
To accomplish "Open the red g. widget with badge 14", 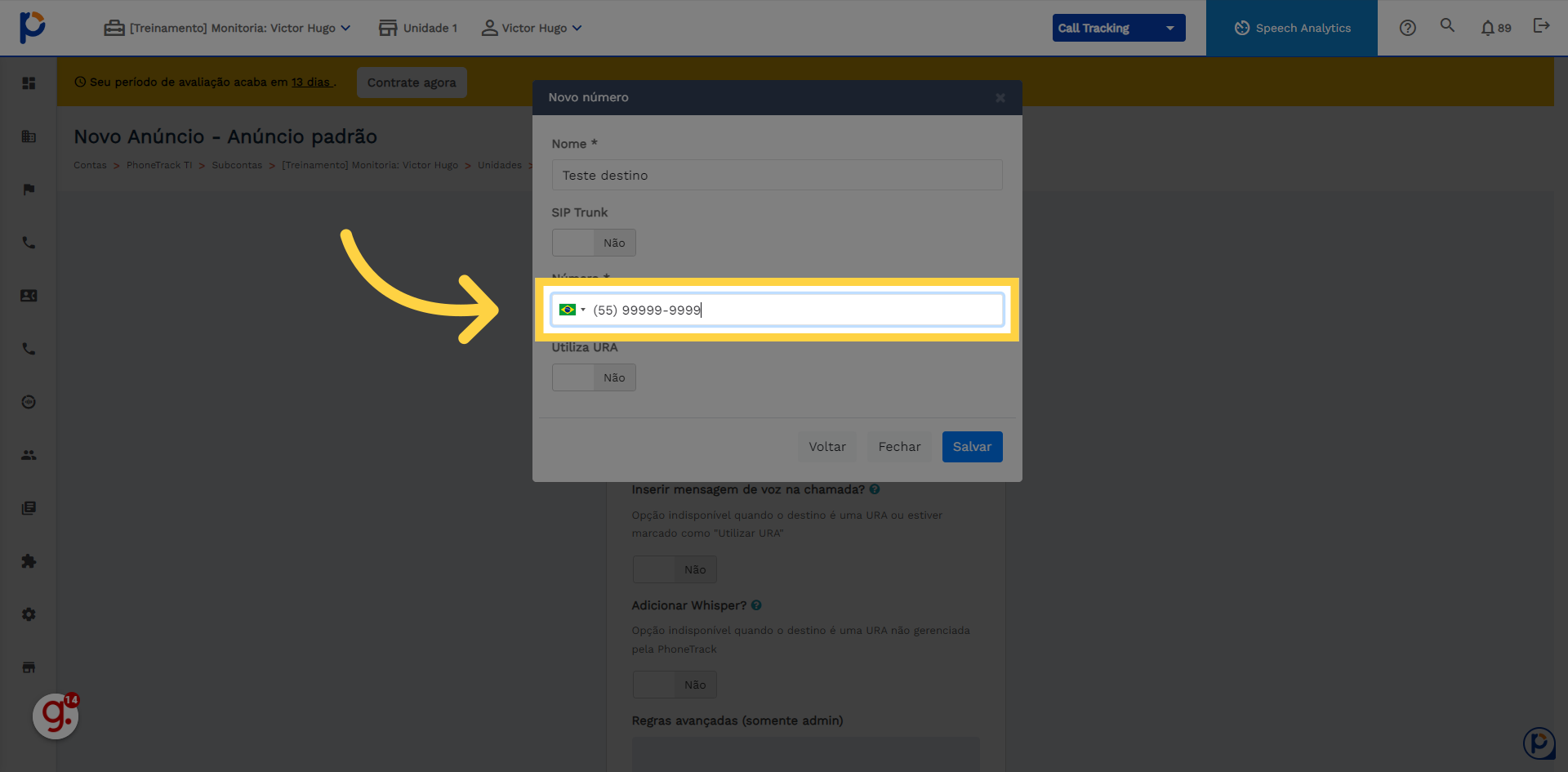I will pyautogui.click(x=56, y=716).
